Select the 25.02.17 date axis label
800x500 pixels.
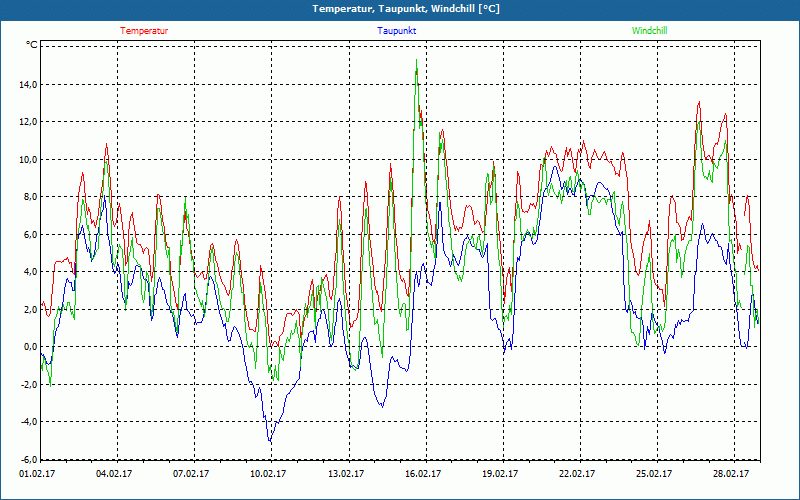(x=654, y=474)
